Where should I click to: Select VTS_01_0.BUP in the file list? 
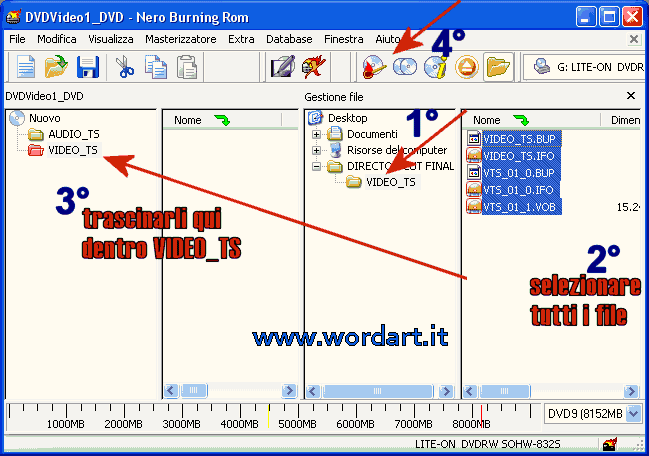[519, 173]
